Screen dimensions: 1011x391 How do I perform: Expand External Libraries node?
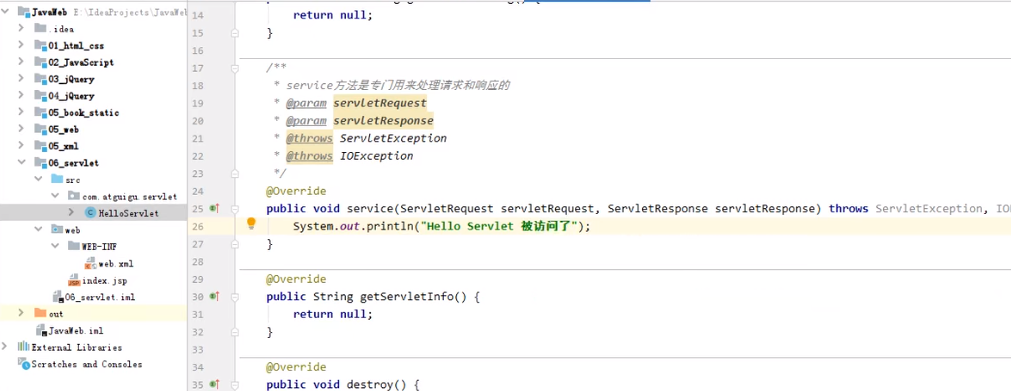pos(6,347)
